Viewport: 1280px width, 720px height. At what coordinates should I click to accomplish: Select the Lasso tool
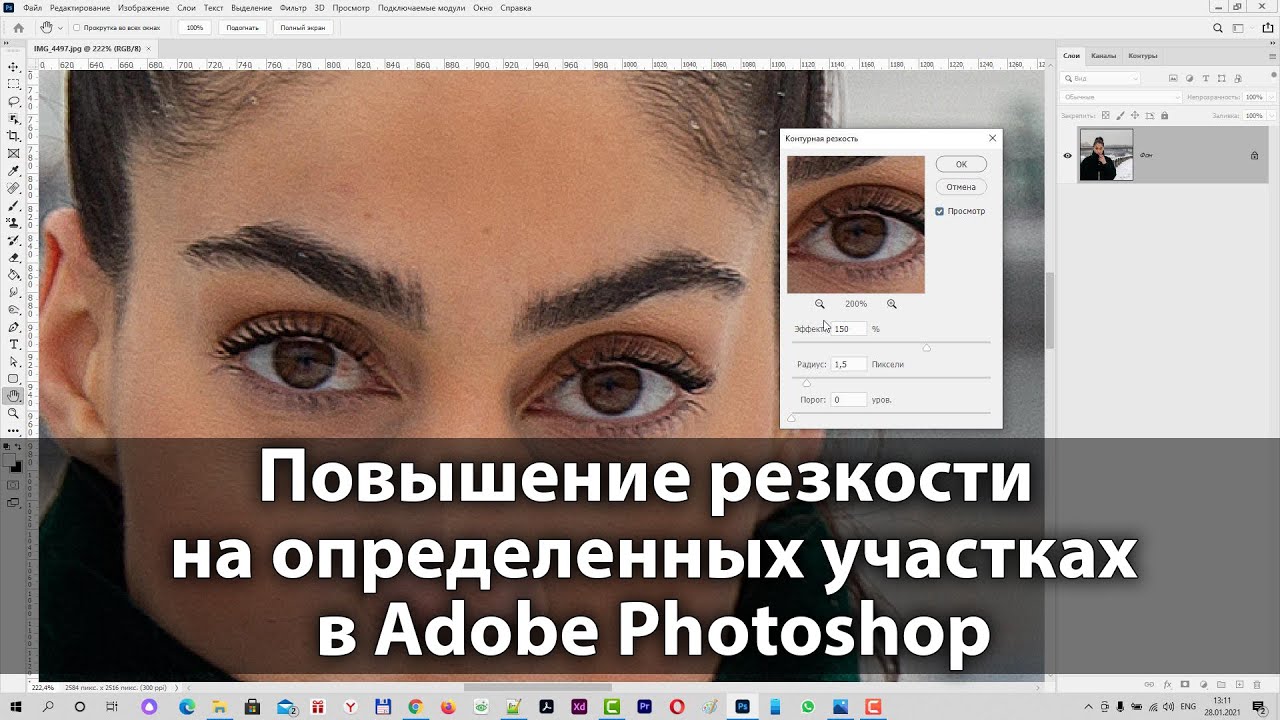point(13,101)
